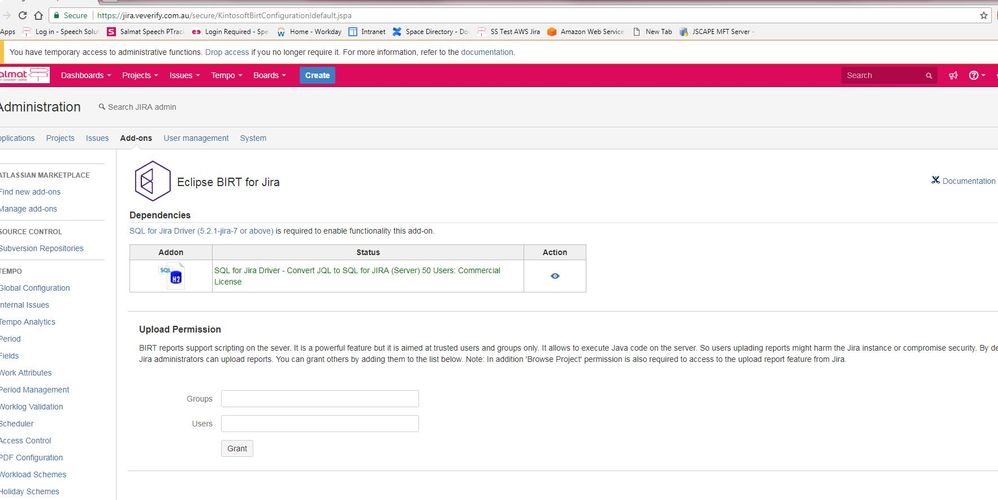Expand the Issues dropdown in header
998x500 pixels.
pos(184,75)
